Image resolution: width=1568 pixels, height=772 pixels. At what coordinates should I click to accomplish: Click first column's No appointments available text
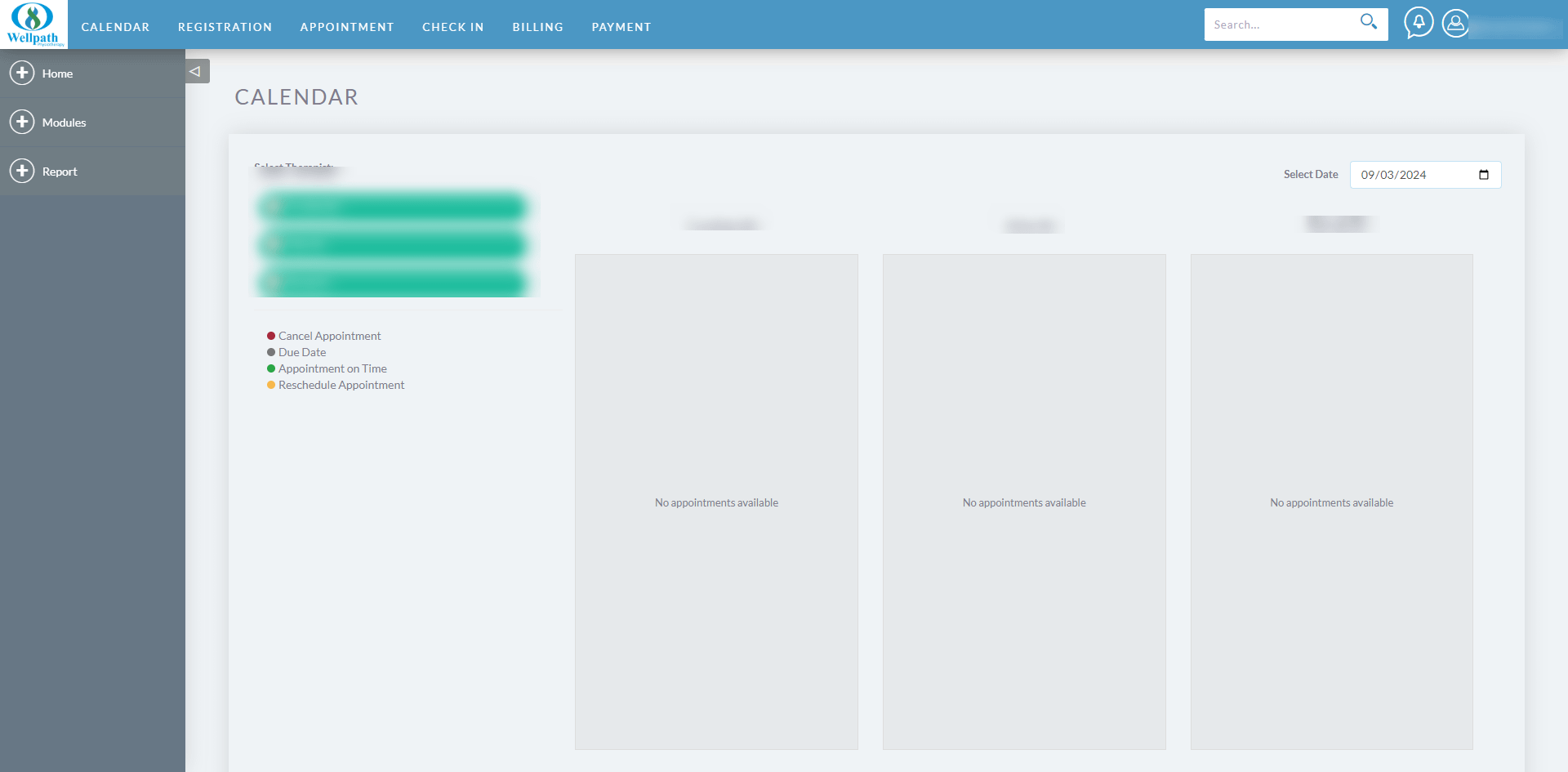pyautogui.click(x=716, y=502)
